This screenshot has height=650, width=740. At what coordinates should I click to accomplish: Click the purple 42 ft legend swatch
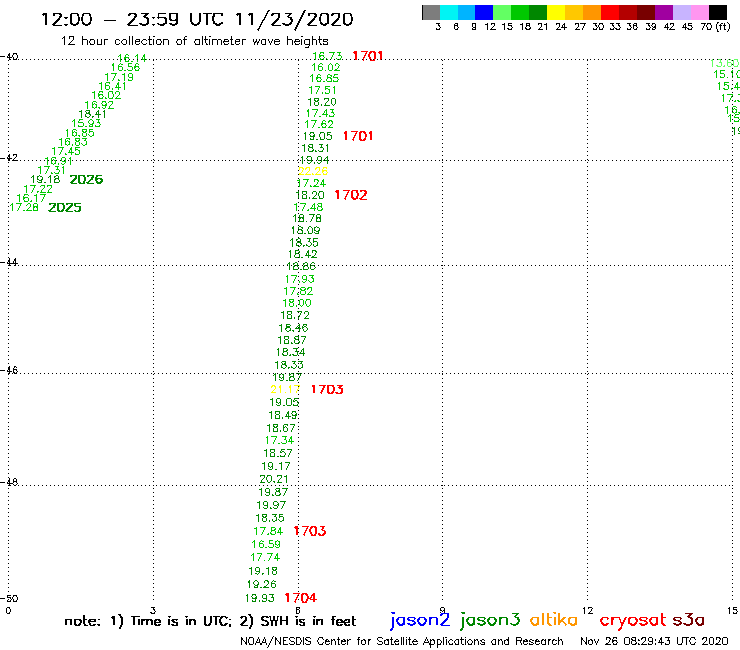tap(664, 12)
